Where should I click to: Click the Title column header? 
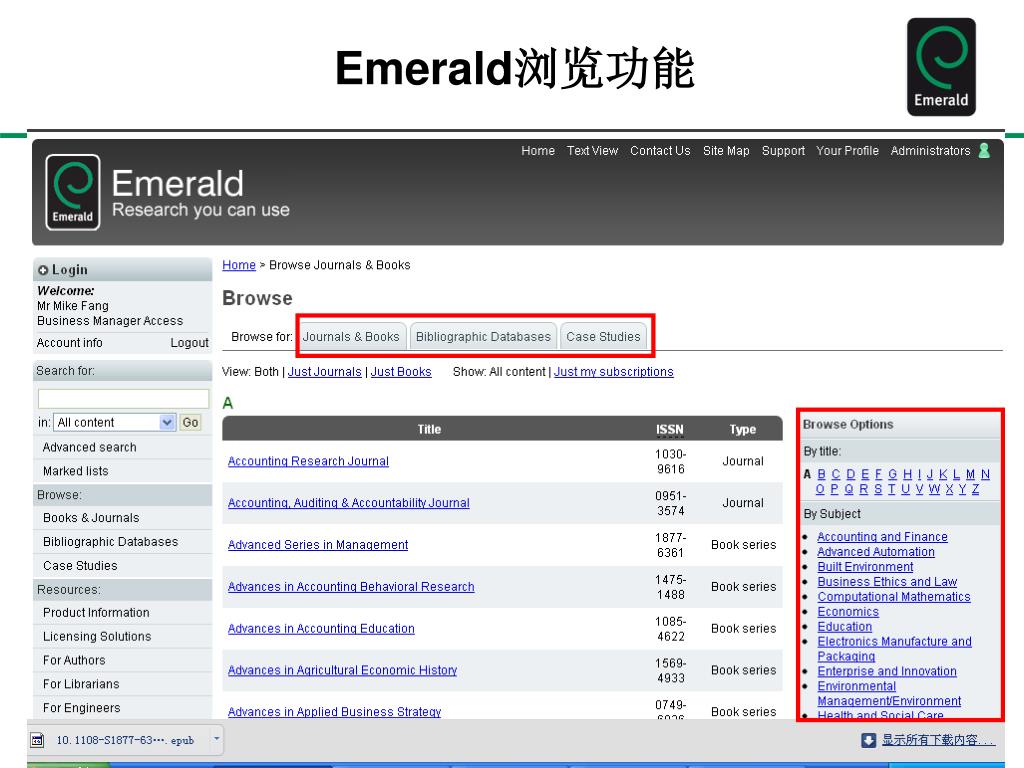[x=429, y=429]
